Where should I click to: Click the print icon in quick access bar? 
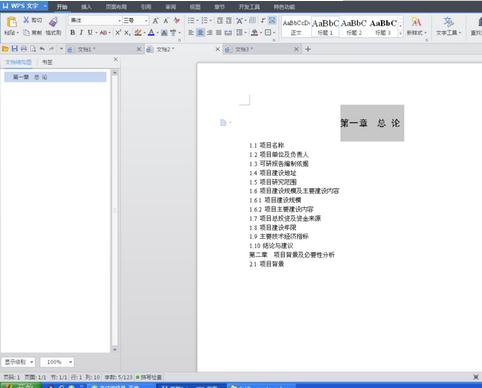coord(24,49)
